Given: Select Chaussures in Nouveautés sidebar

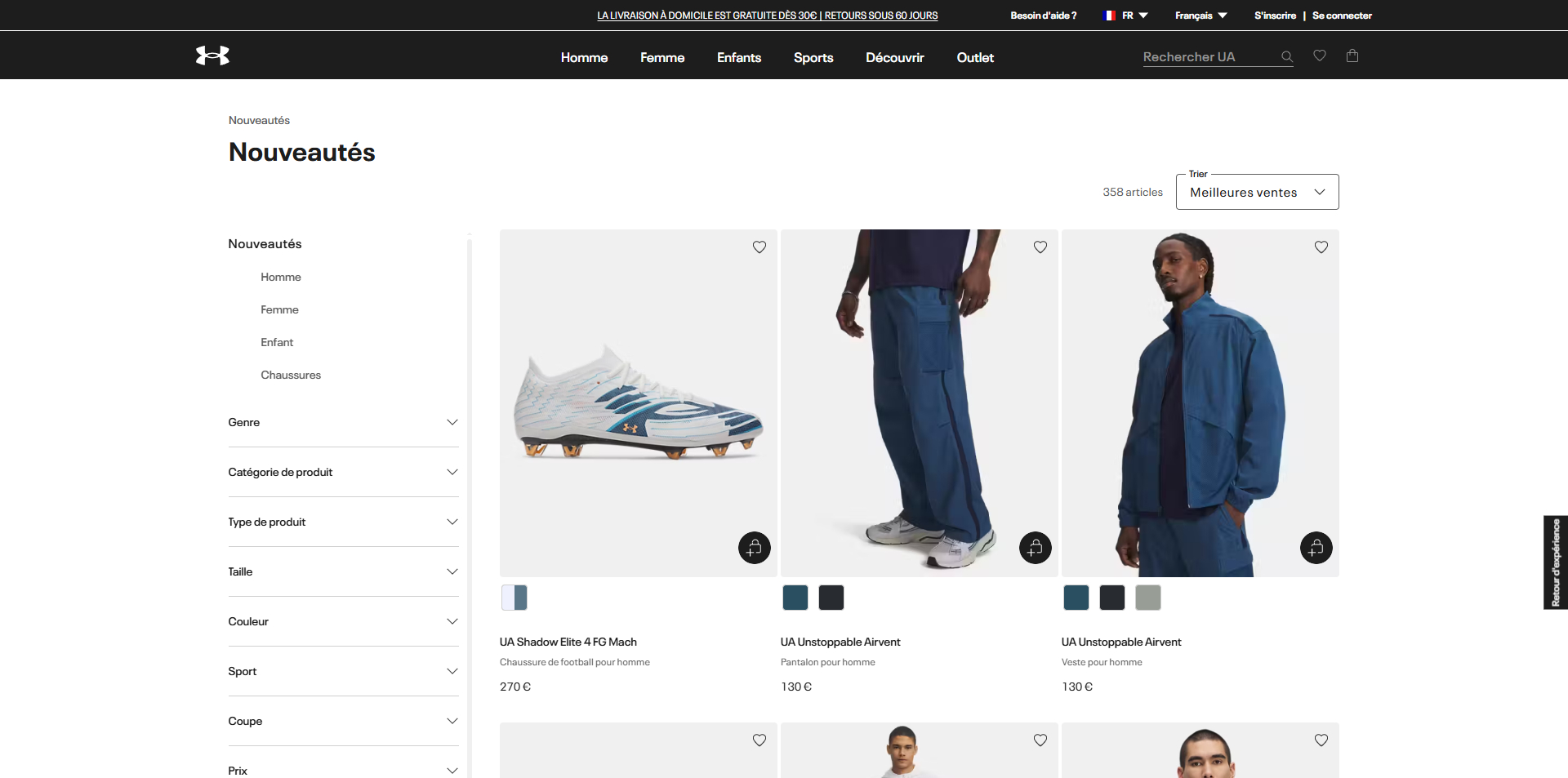Looking at the screenshot, I should click(x=291, y=375).
